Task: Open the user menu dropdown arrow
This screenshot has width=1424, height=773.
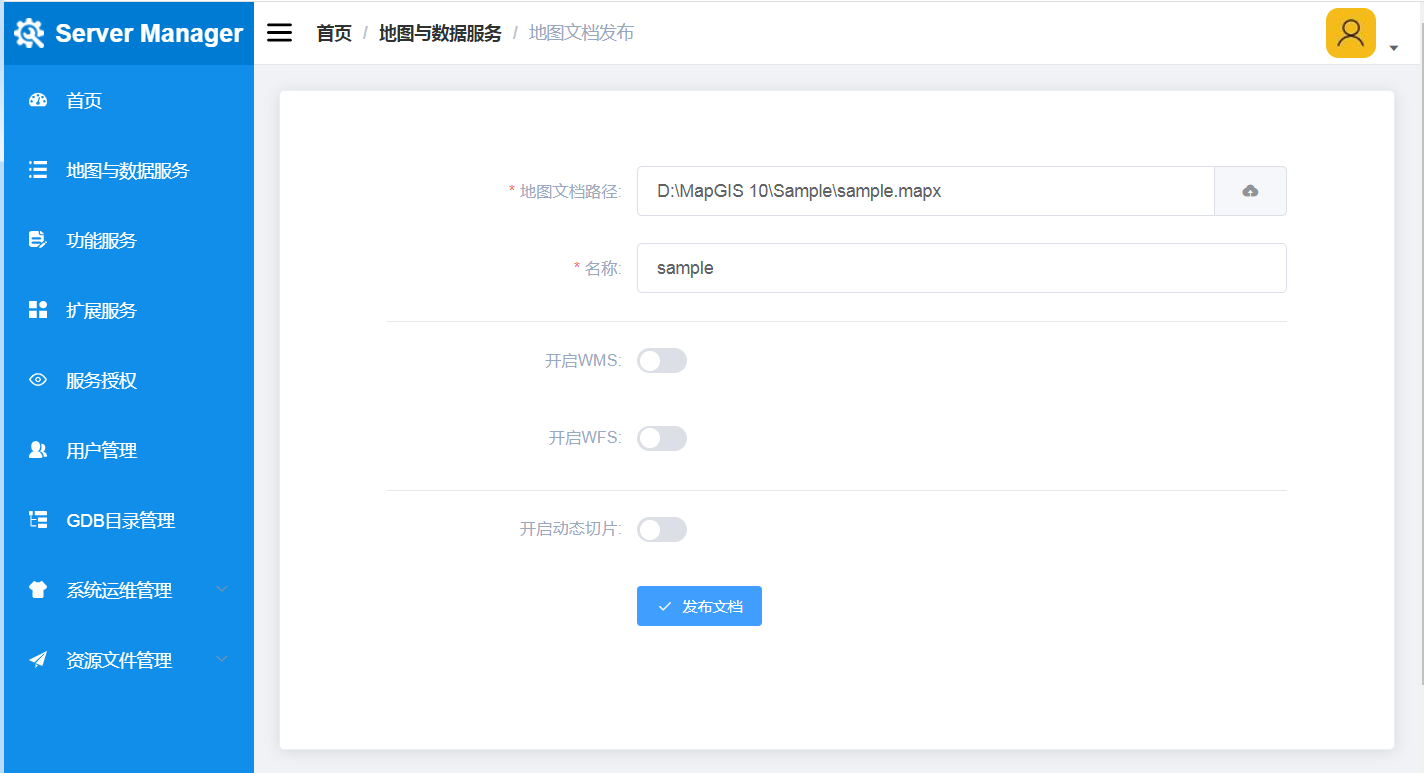Action: point(1394,48)
